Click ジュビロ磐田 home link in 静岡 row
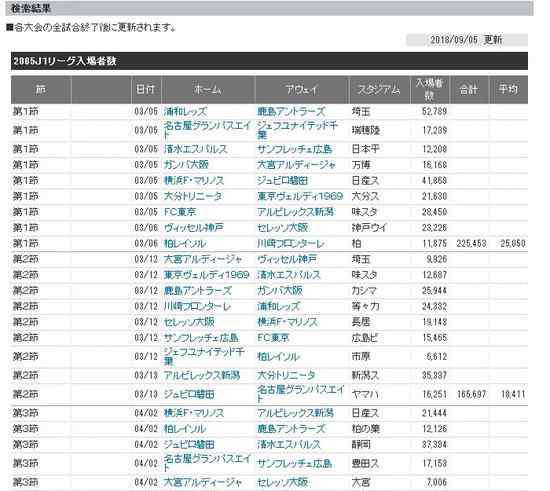 pyautogui.click(x=189, y=444)
